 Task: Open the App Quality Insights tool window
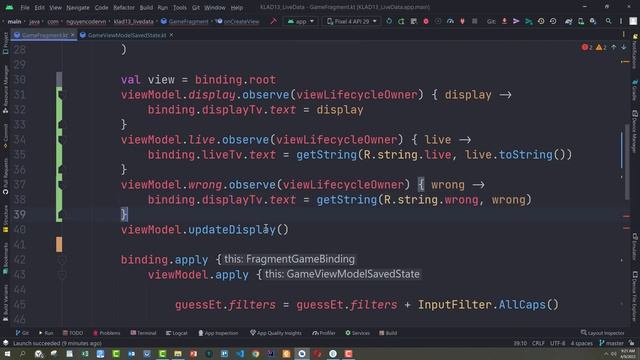(x=276, y=333)
